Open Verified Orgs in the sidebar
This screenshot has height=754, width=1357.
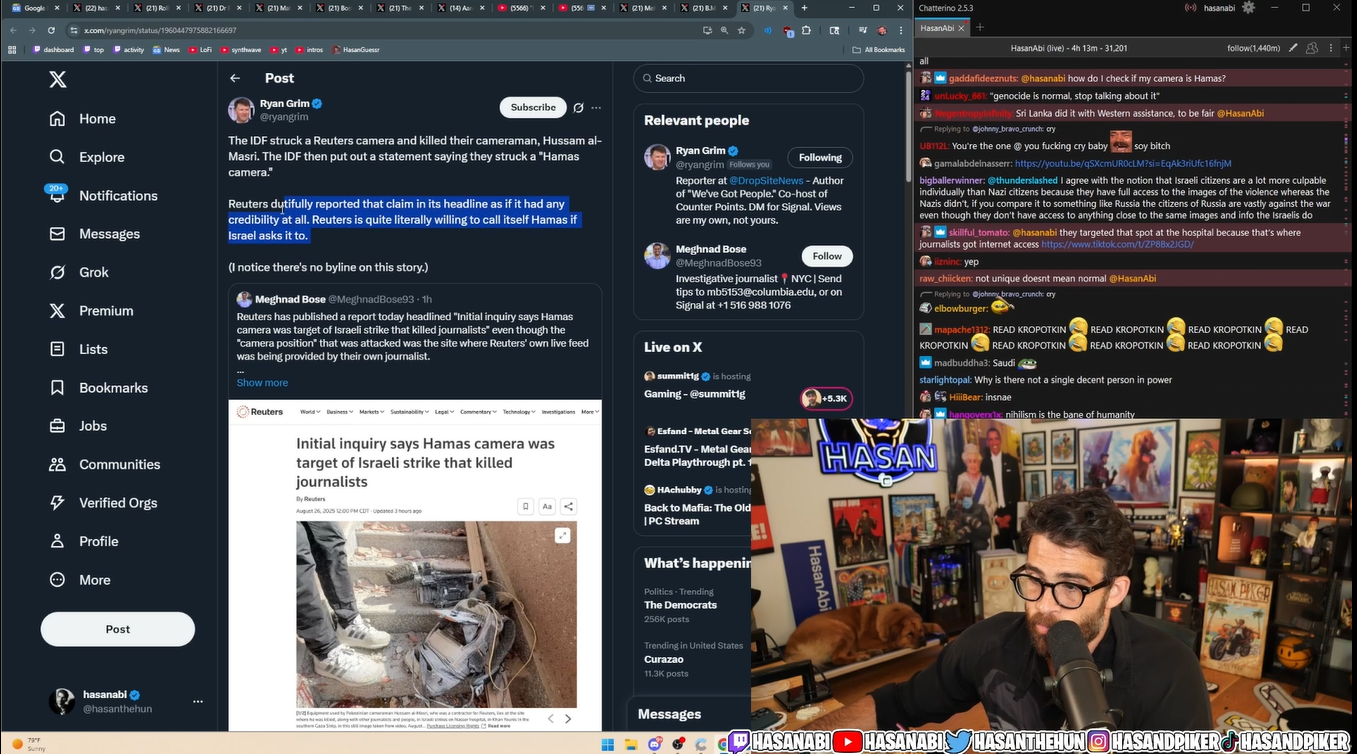[x=103, y=503]
